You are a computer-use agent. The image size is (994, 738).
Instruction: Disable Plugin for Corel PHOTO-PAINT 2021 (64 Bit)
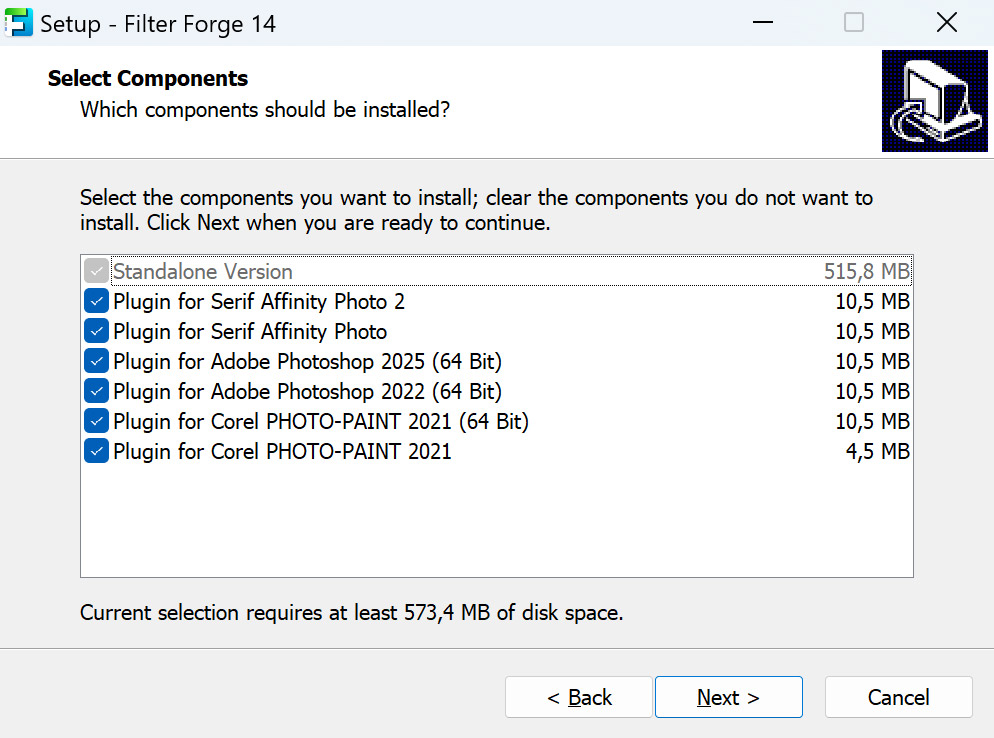95,421
